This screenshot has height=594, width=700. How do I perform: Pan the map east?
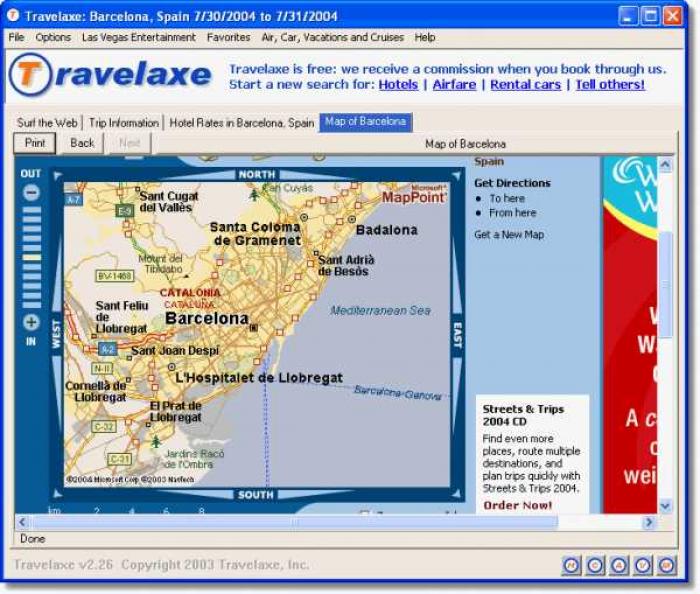click(x=457, y=335)
